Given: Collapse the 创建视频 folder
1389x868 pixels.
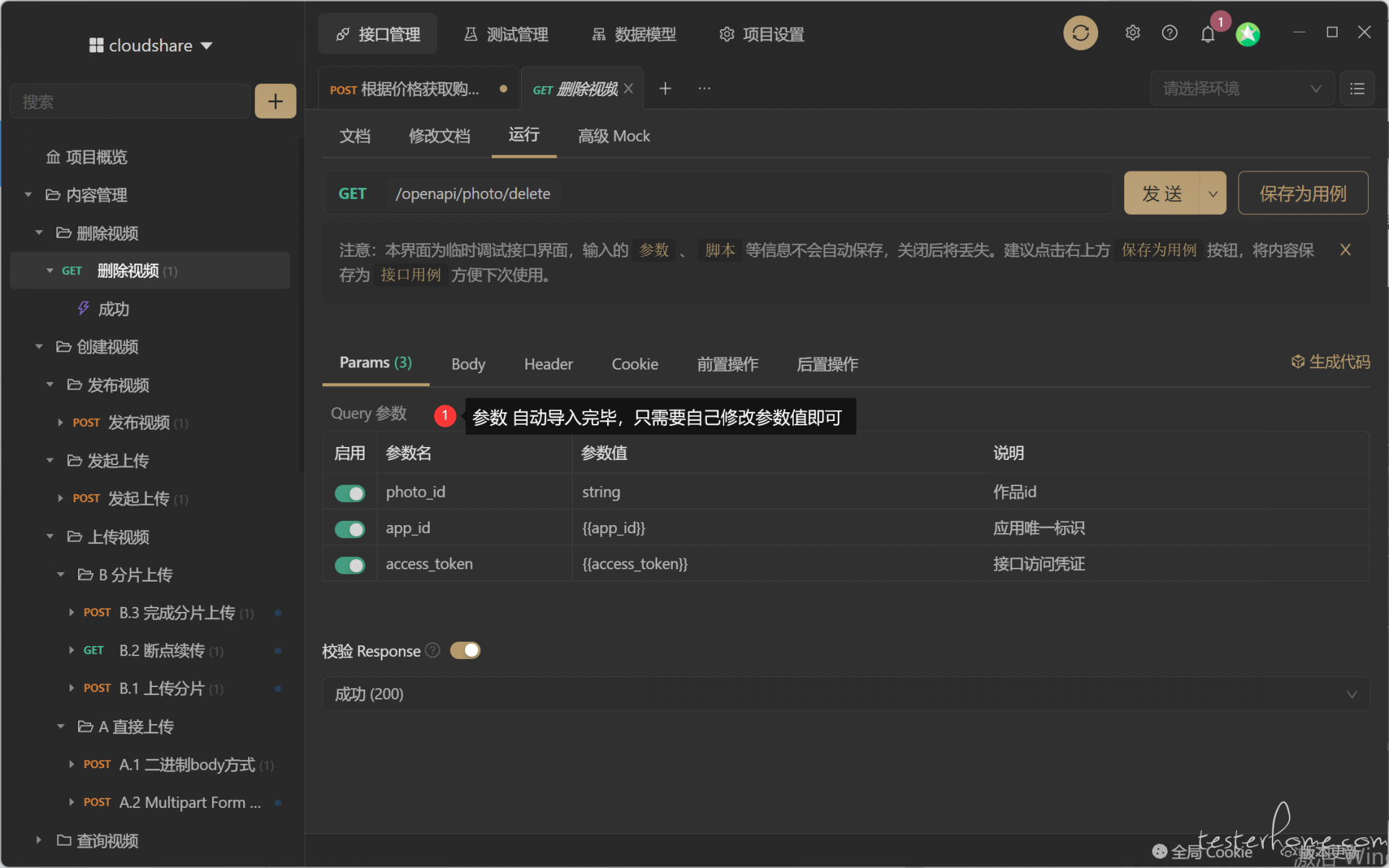Looking at the screenshot, I should tap(39, 346).
